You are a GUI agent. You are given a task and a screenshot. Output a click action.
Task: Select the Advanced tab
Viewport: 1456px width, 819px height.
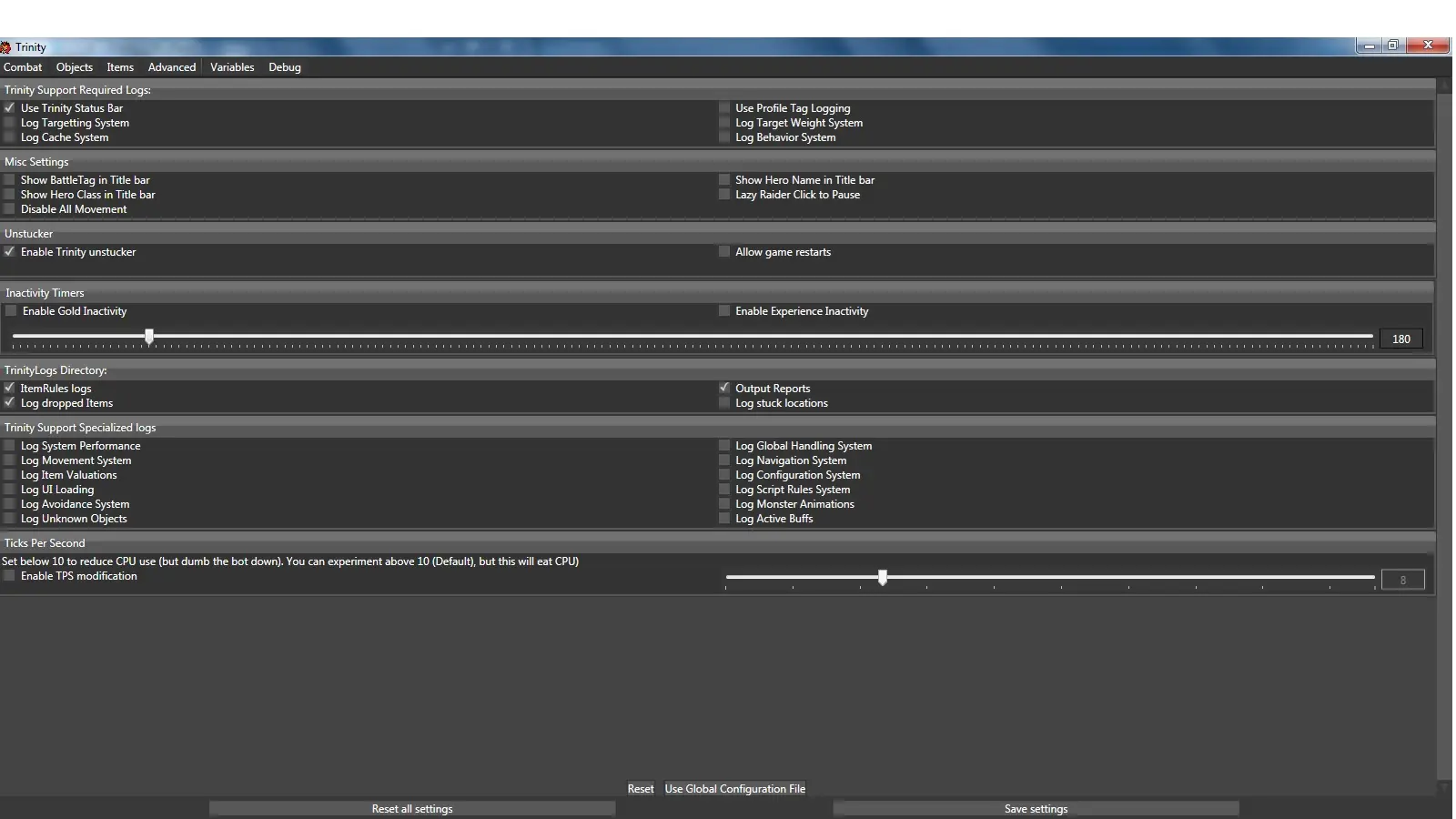tap(172, 67)
